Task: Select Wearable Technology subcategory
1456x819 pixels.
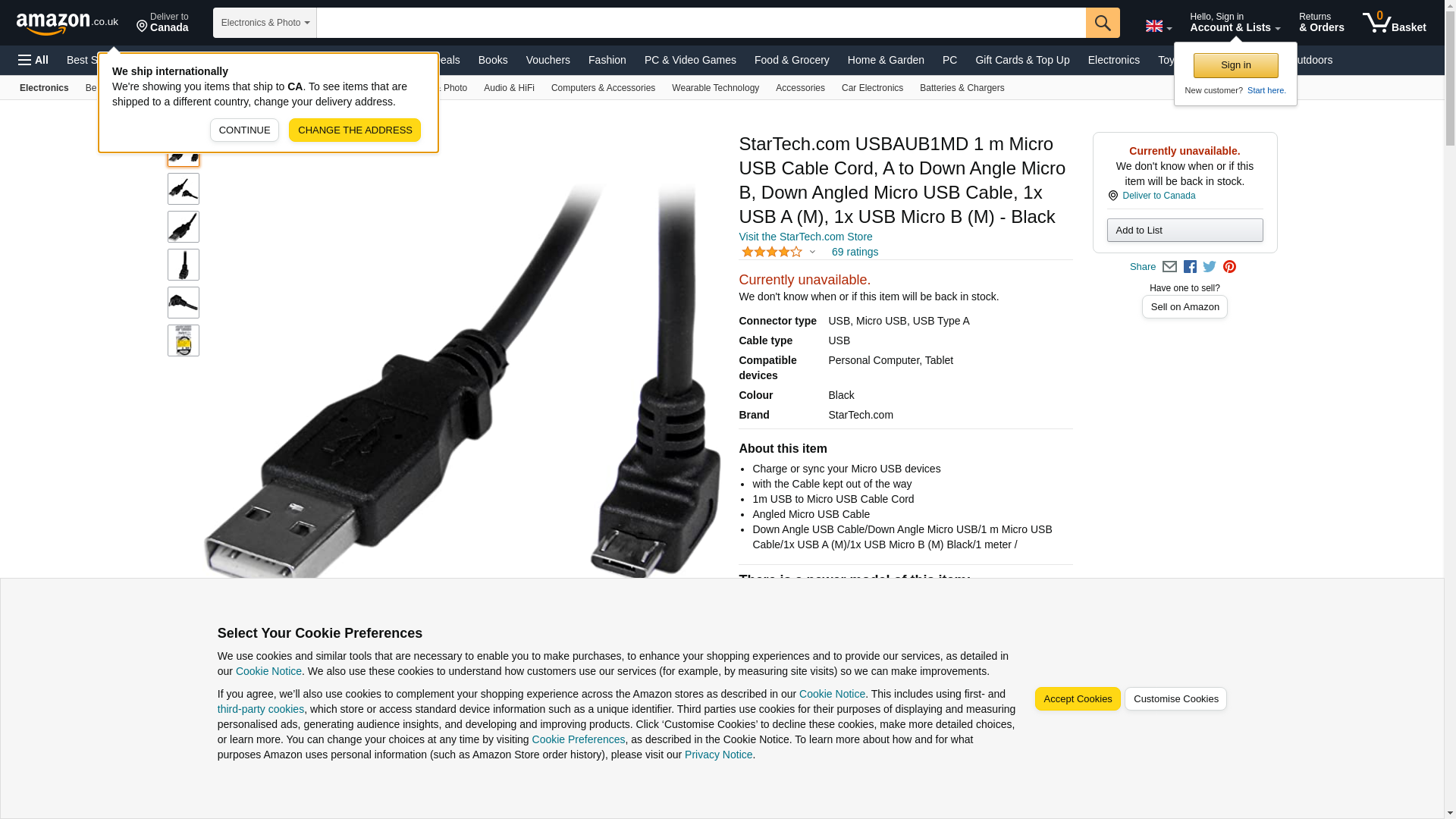Action: [715, 88]
